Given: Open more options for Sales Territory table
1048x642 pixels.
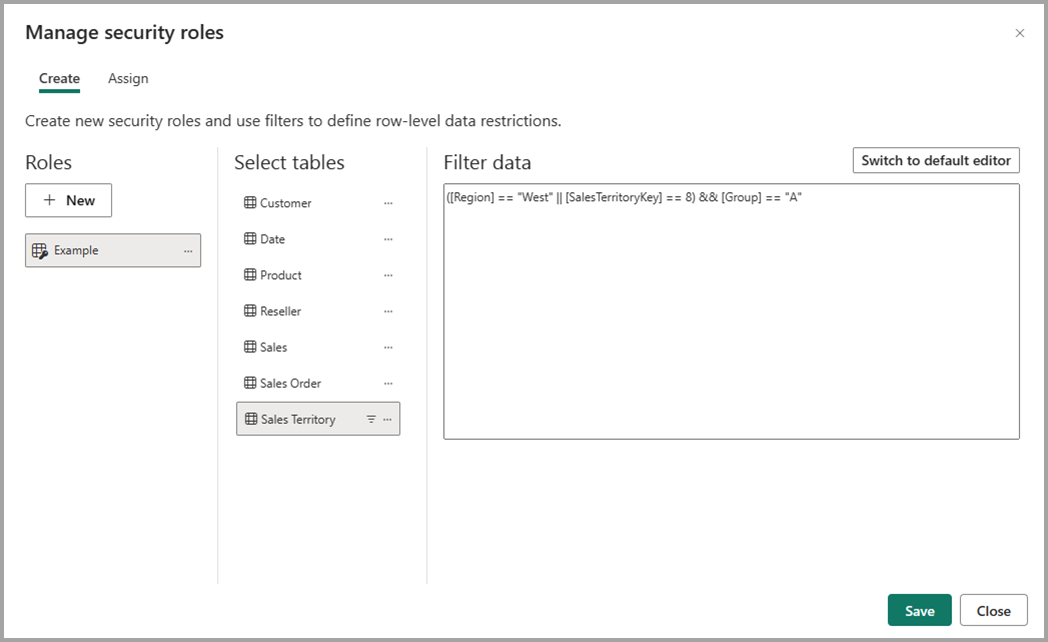Looking at the screenshot, I should pos(388,420).
